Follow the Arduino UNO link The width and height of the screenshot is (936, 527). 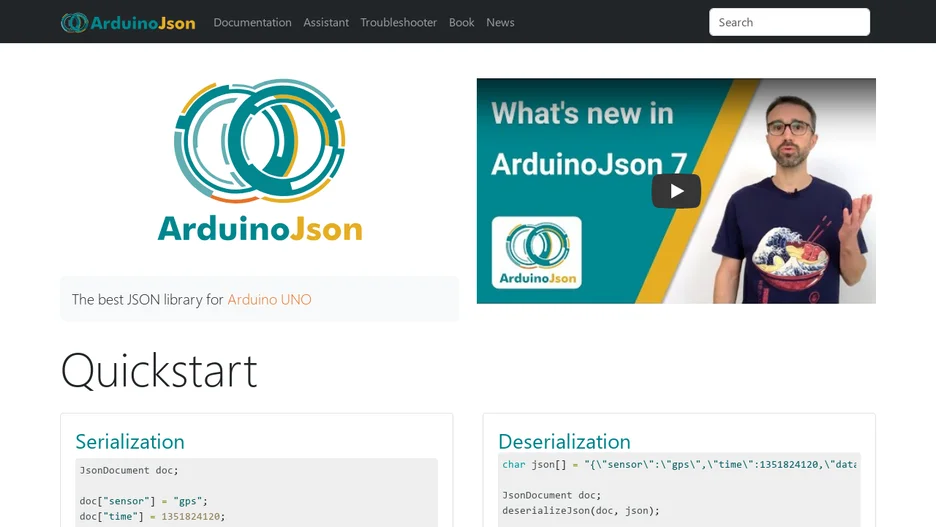tap(269, 300)
